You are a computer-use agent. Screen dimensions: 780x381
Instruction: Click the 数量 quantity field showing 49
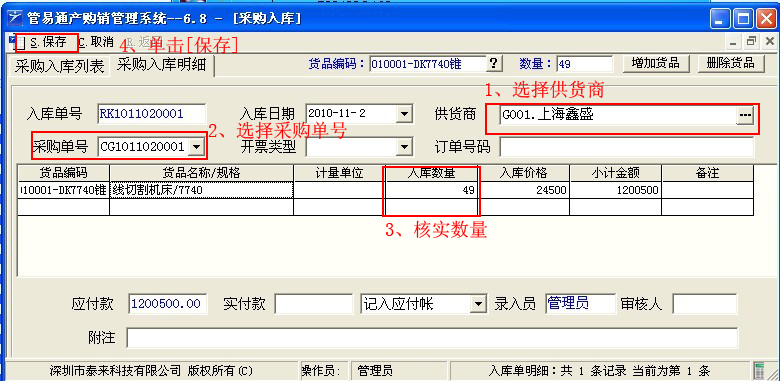(585, 64)
